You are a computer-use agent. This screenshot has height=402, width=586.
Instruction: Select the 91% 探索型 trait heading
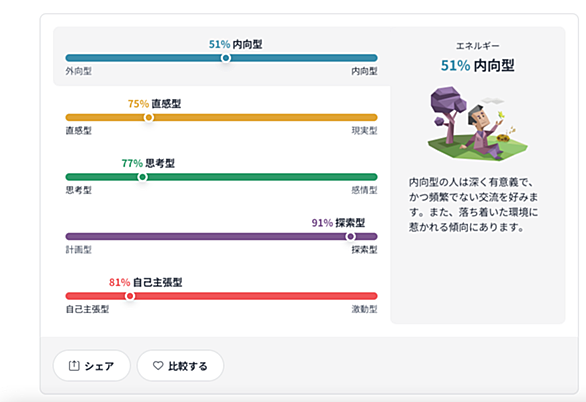[x=338, y=223]
